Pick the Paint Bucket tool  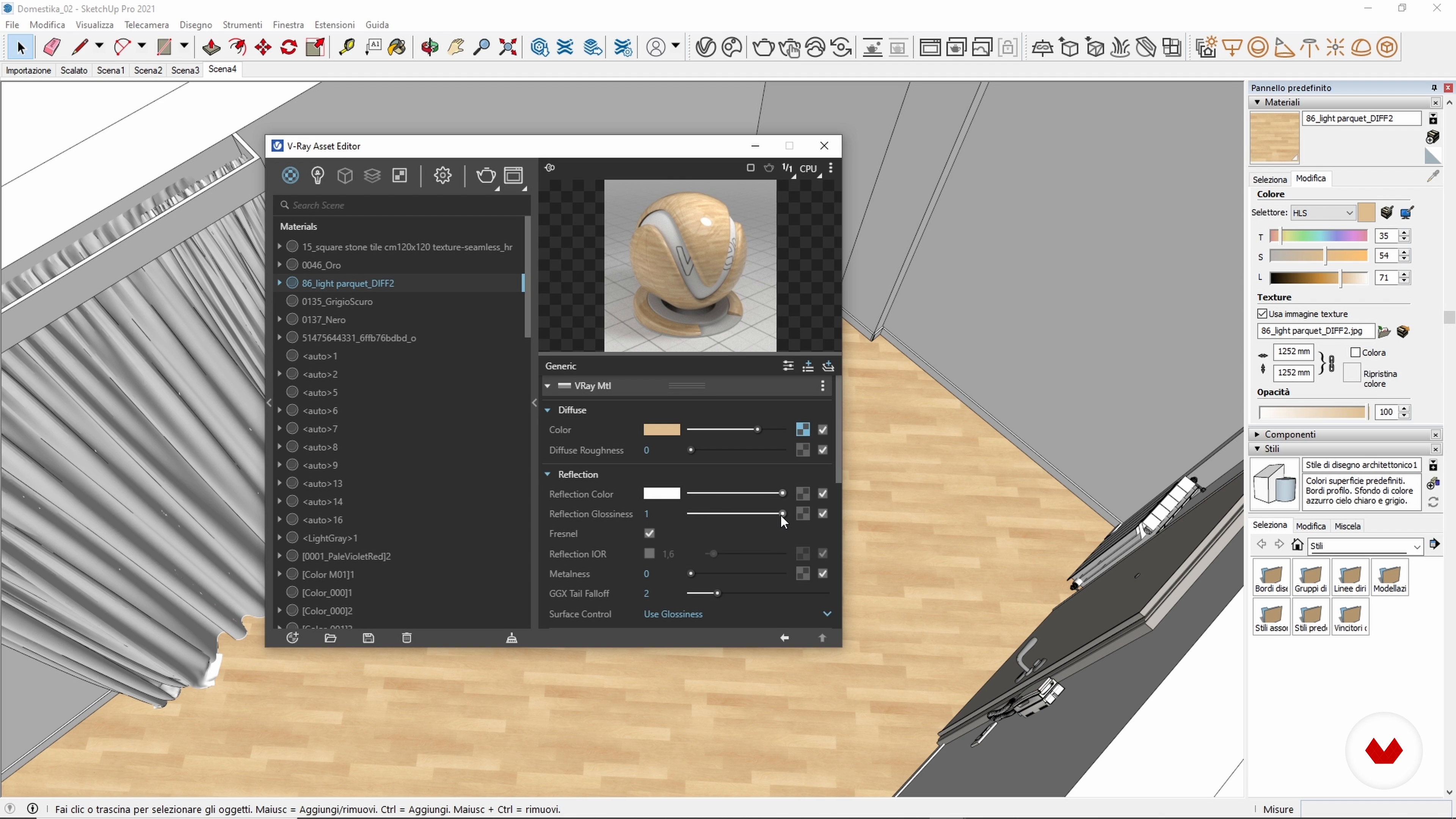pos(397,47)
